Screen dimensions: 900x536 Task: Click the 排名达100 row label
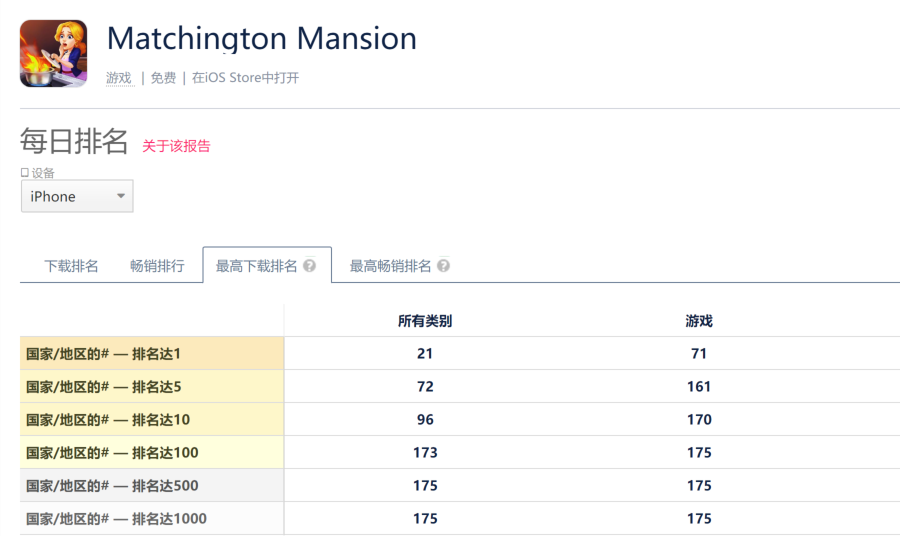click(x=112, y=452)
